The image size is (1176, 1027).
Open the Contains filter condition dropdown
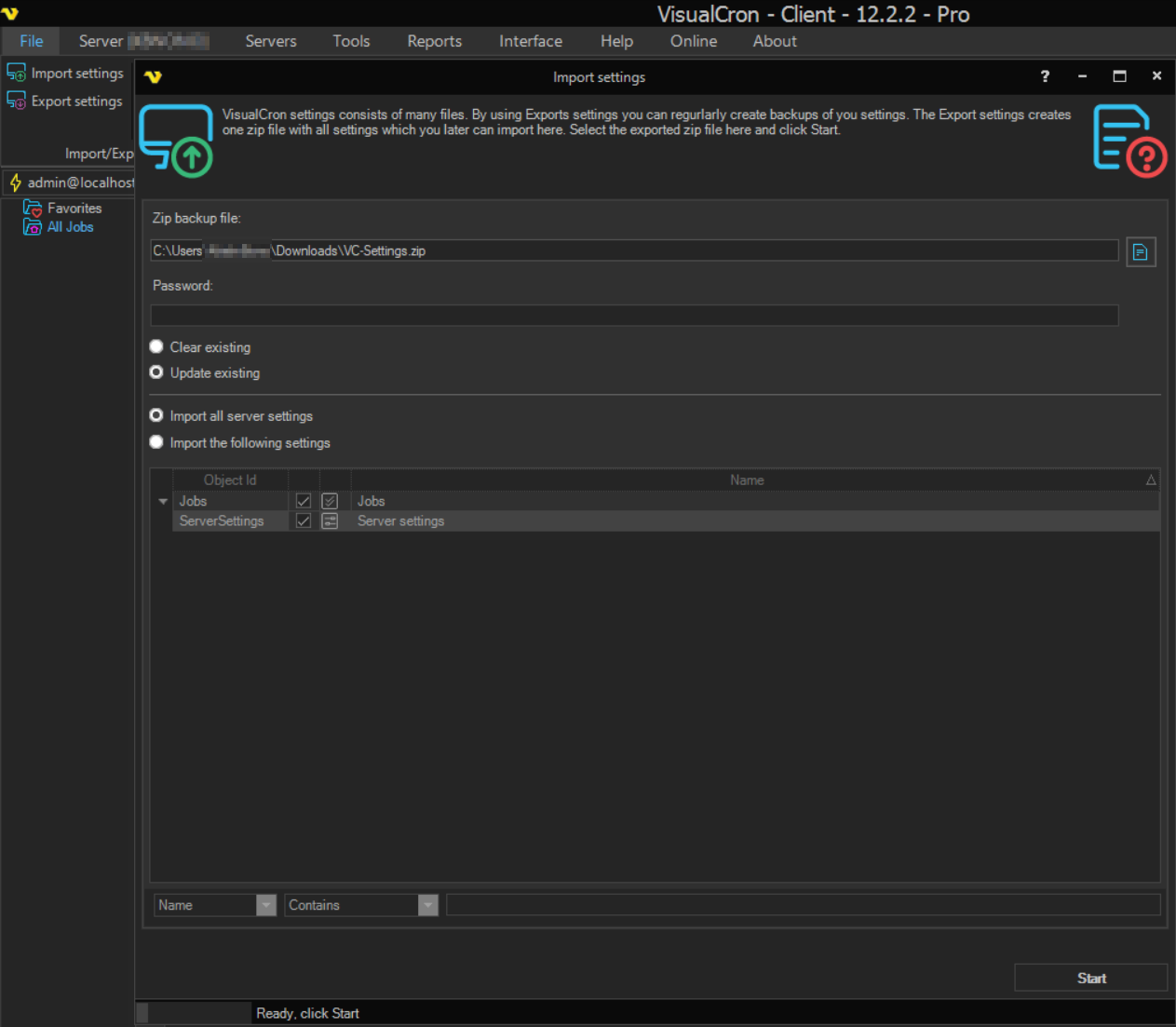tap(427, 905)
